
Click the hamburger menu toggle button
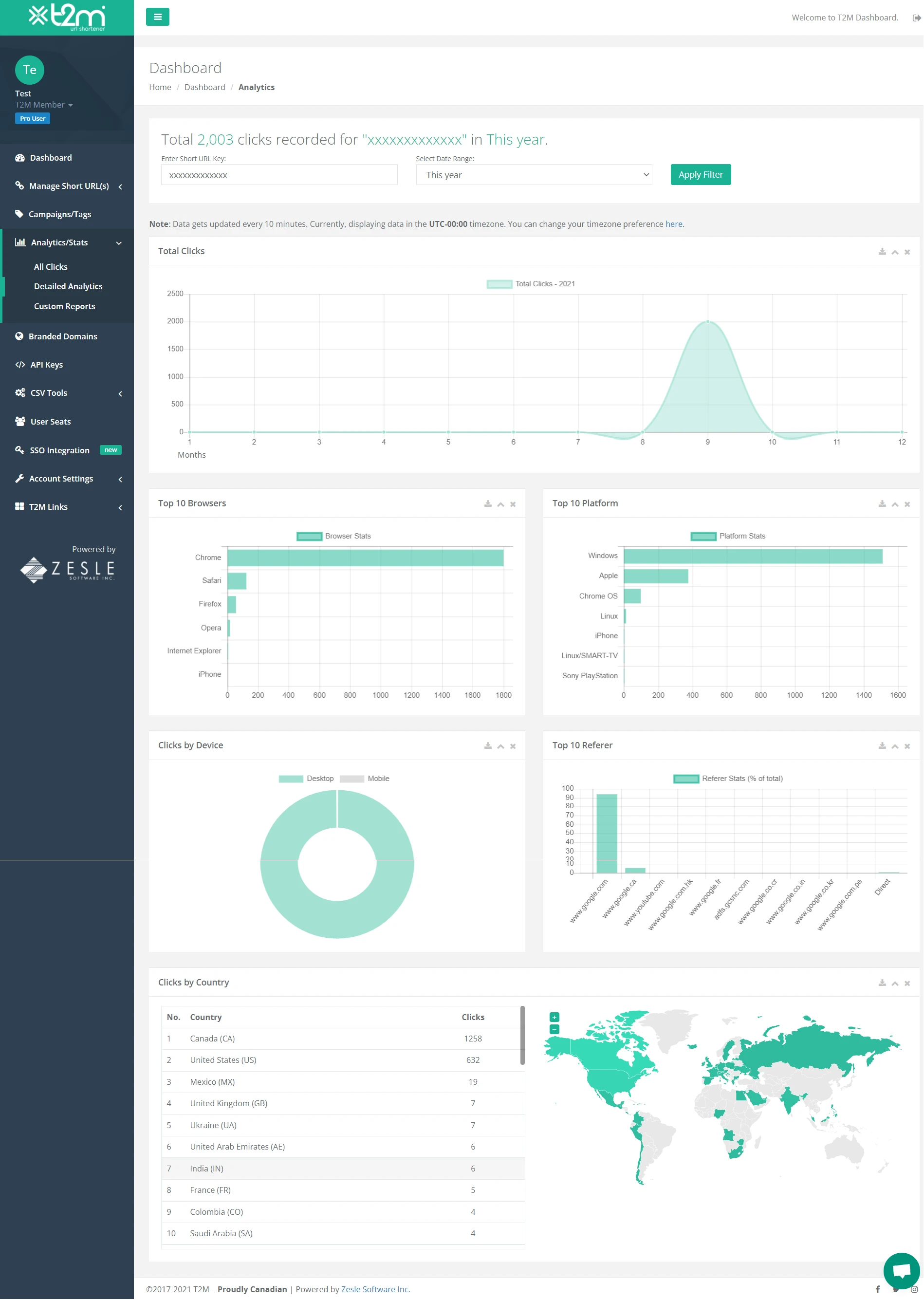click(158, 17)
